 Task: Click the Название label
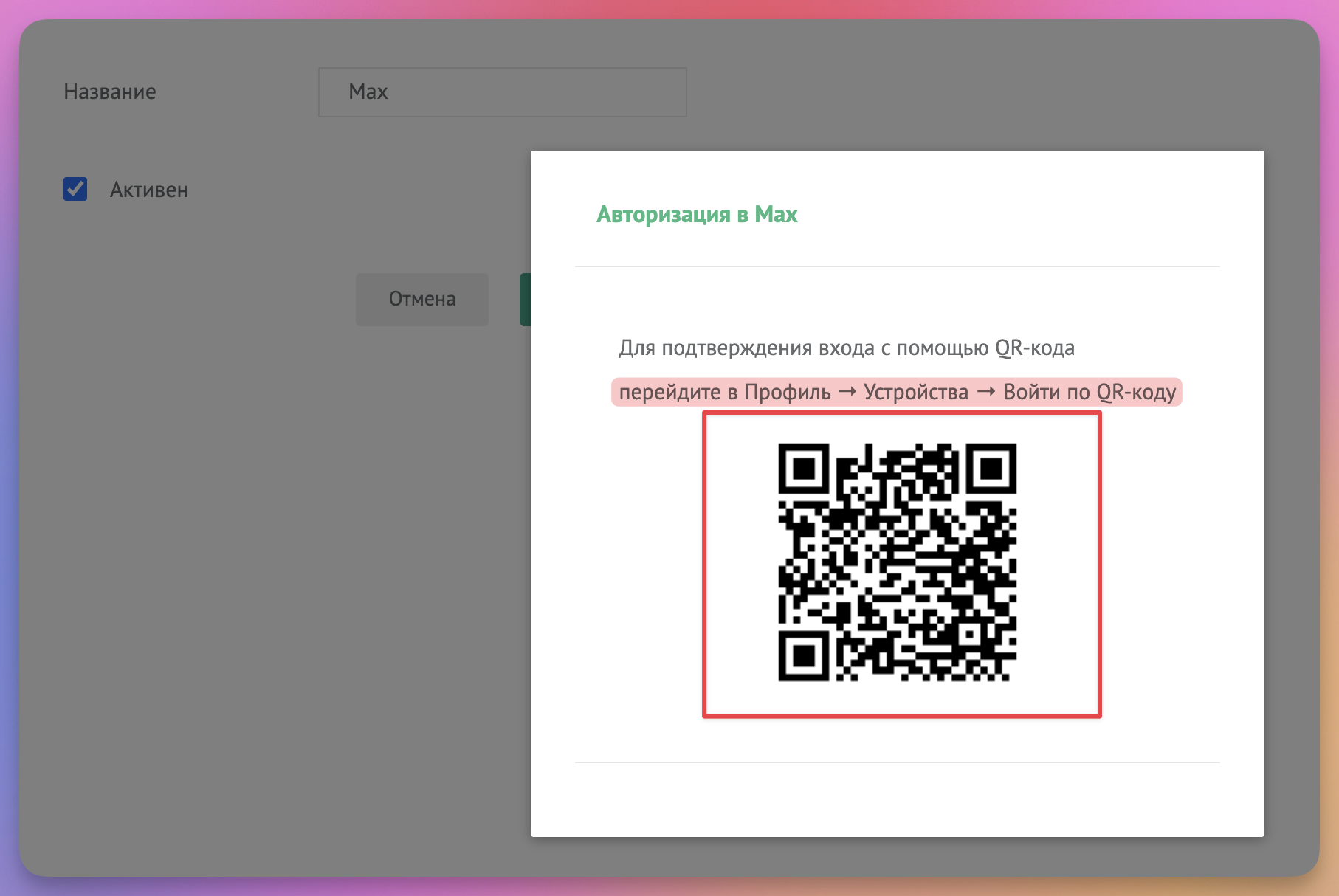pyautogui.click(x=110, y=92)
